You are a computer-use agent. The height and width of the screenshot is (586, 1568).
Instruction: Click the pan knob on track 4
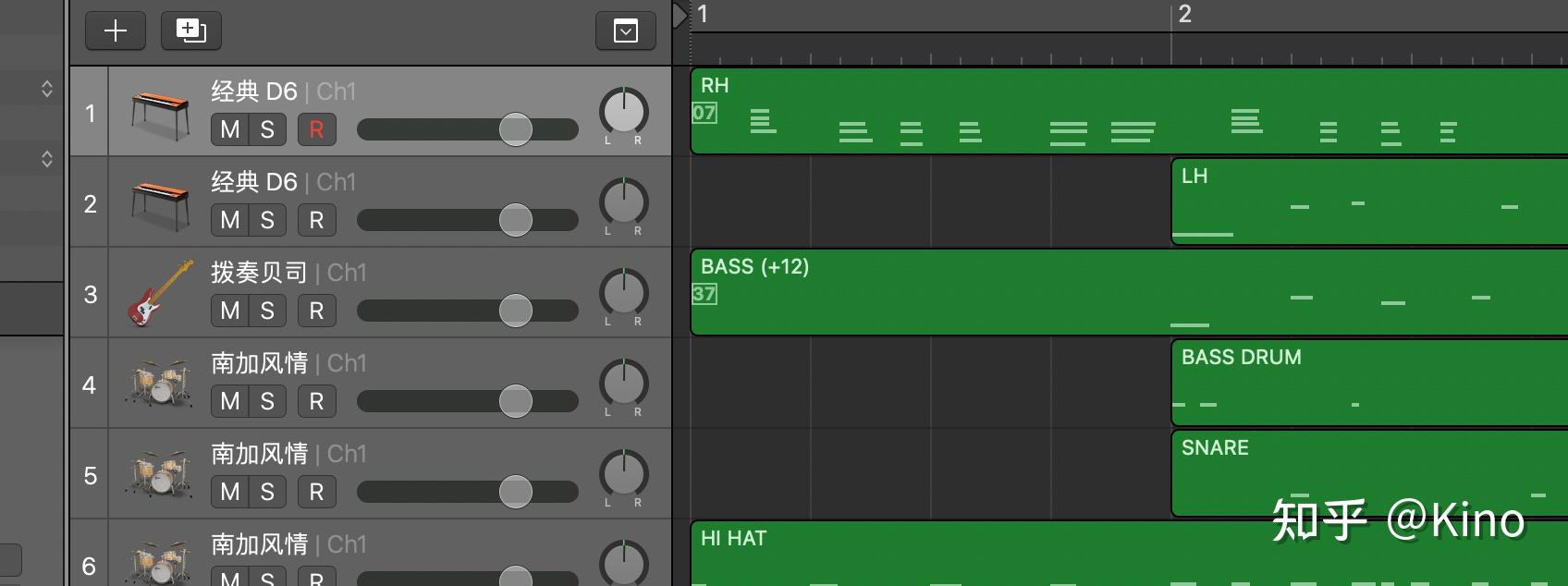[624, 384]
